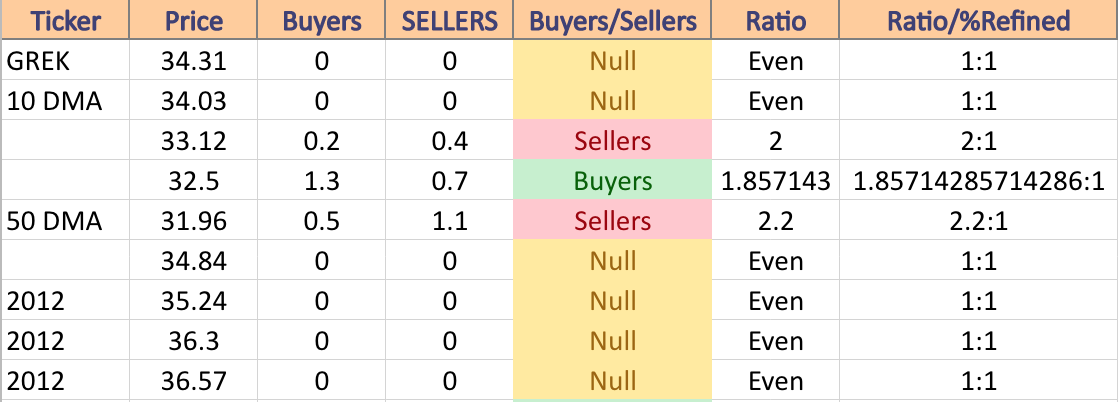Screen dimensions: 1118x402
Task: Click the ratio cell showing 1.857143
Action: (x=776, y=180)
